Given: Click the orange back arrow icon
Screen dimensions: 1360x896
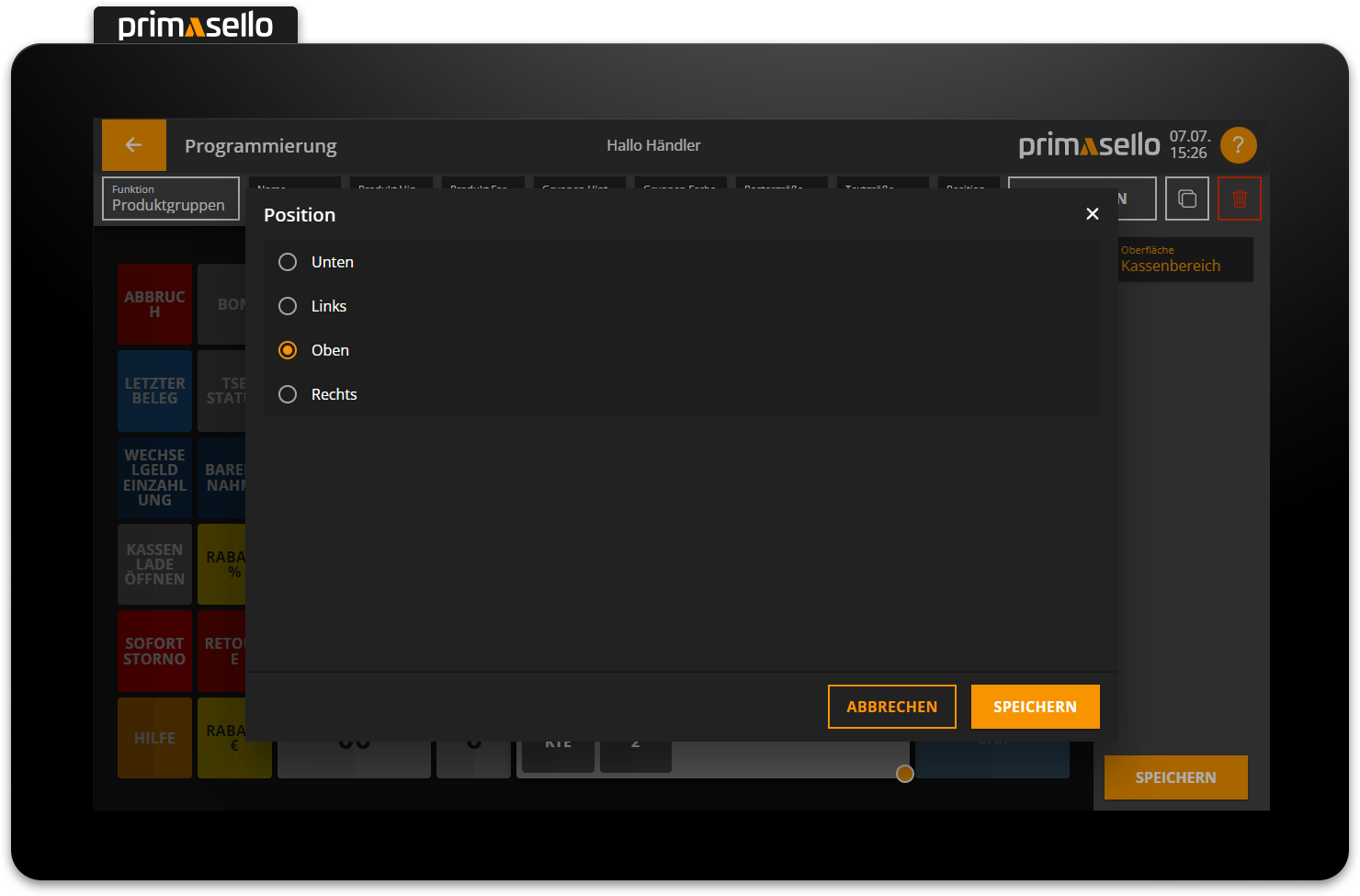Looking at the screenshot, I should [133, 144].
